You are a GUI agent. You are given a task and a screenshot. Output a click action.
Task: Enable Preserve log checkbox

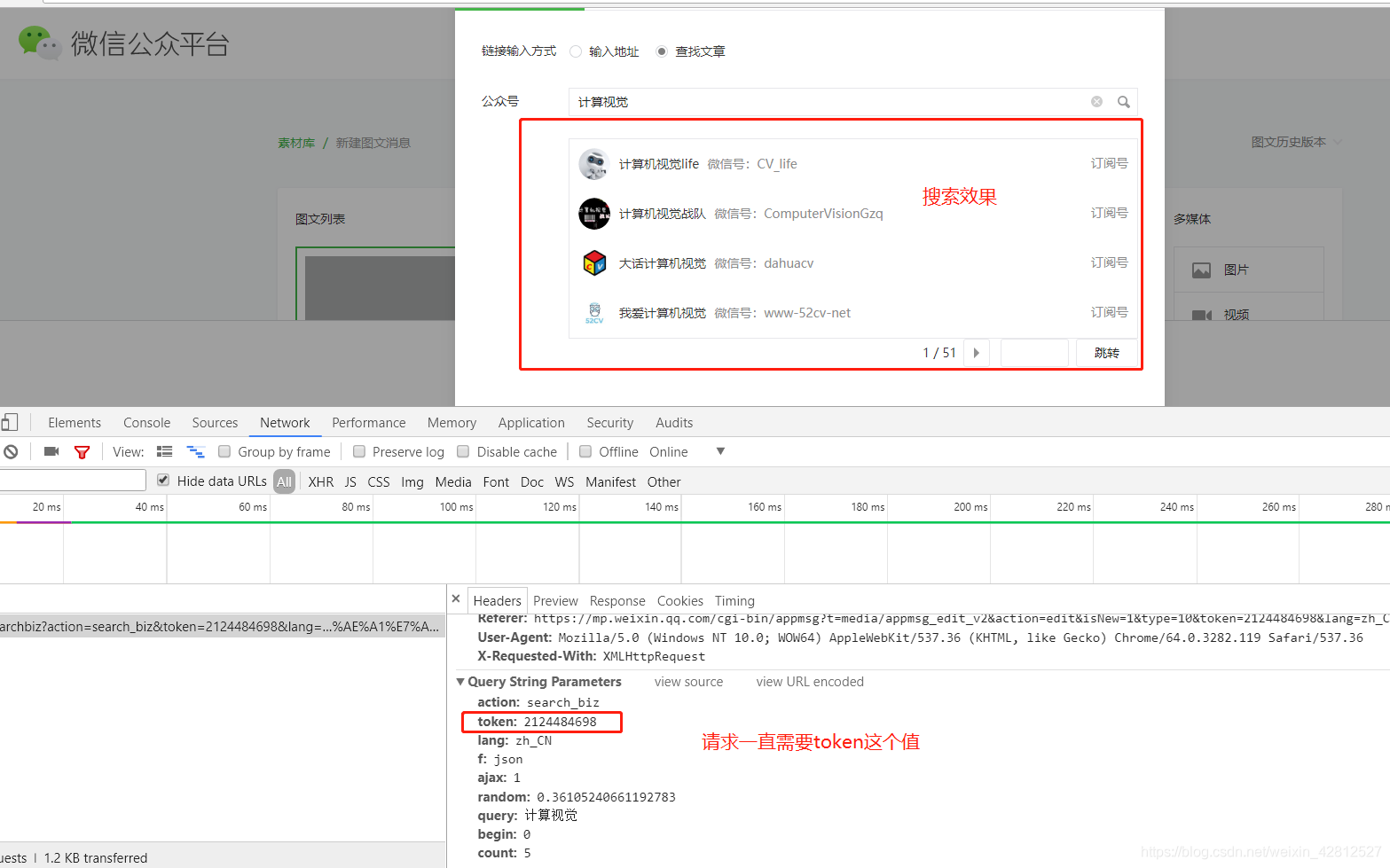(359, 451)
